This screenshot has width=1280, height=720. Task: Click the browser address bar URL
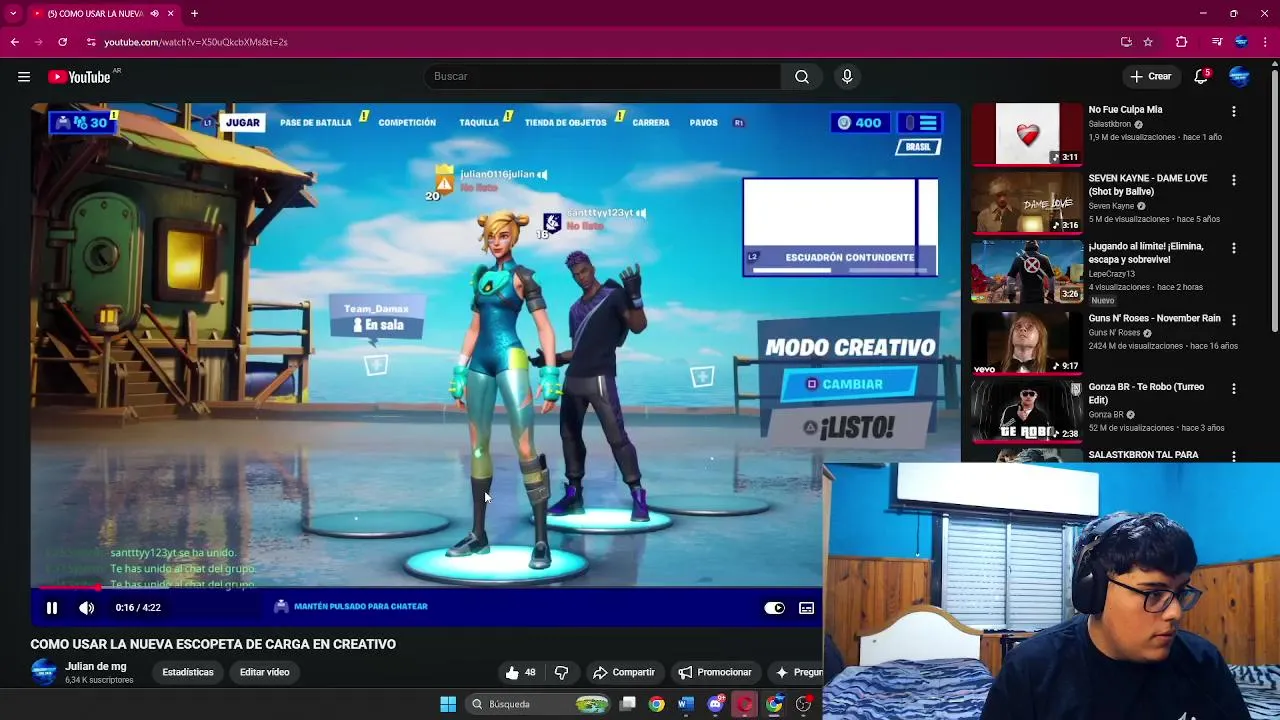(x=196, y=42)
